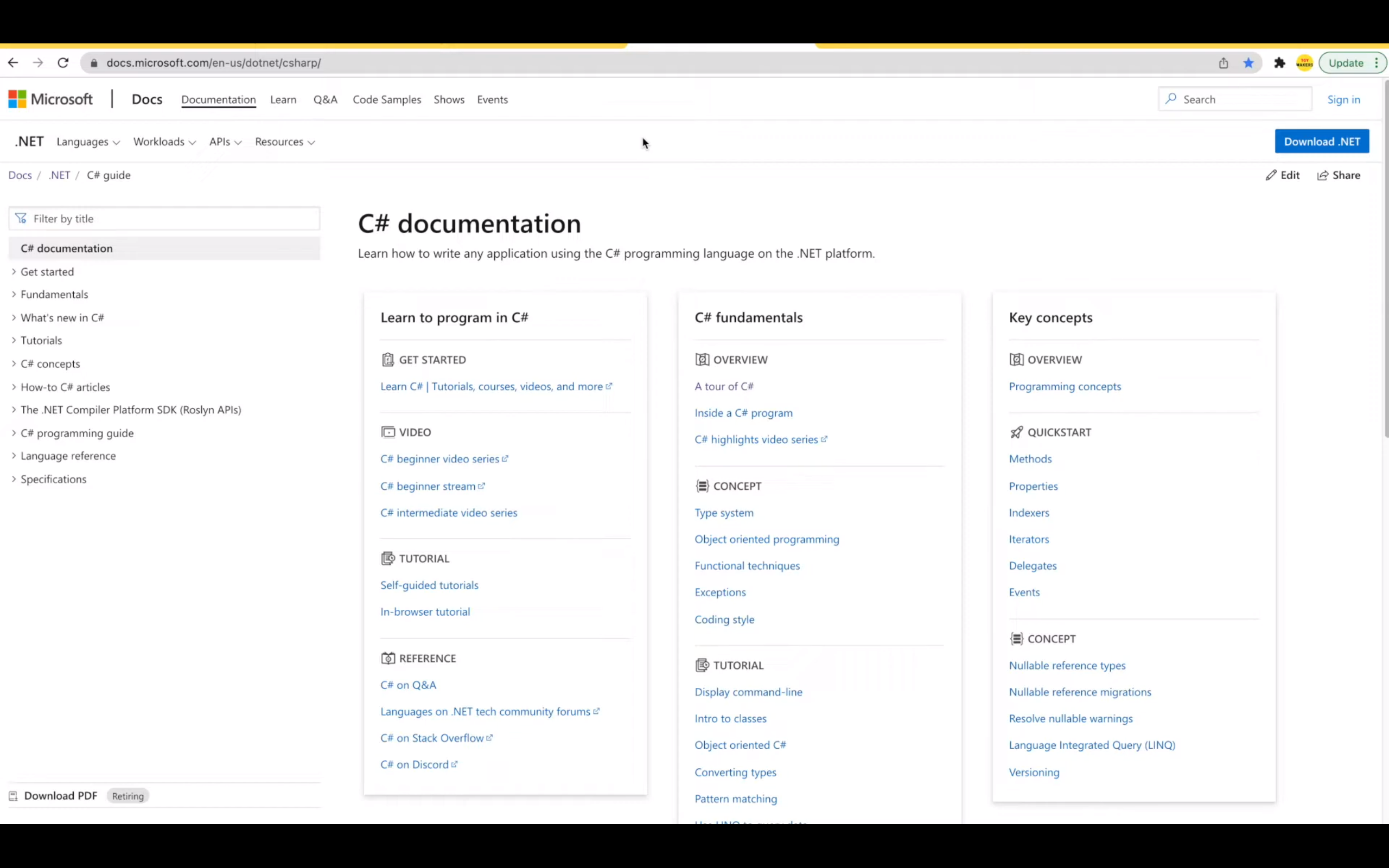Open the Resources dropdown menu
The image size is (1389, 868).
click(x=285, y=142)
